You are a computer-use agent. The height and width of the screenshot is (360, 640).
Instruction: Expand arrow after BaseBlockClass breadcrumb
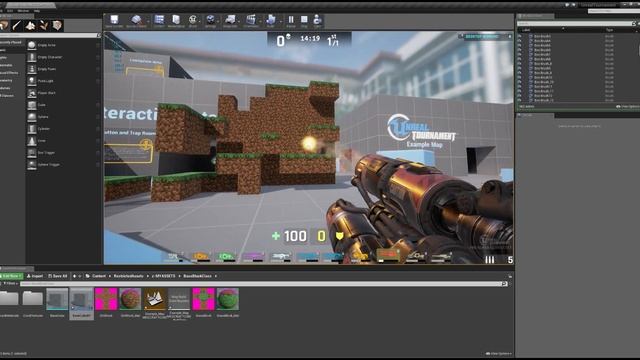(x=216, y=276)
